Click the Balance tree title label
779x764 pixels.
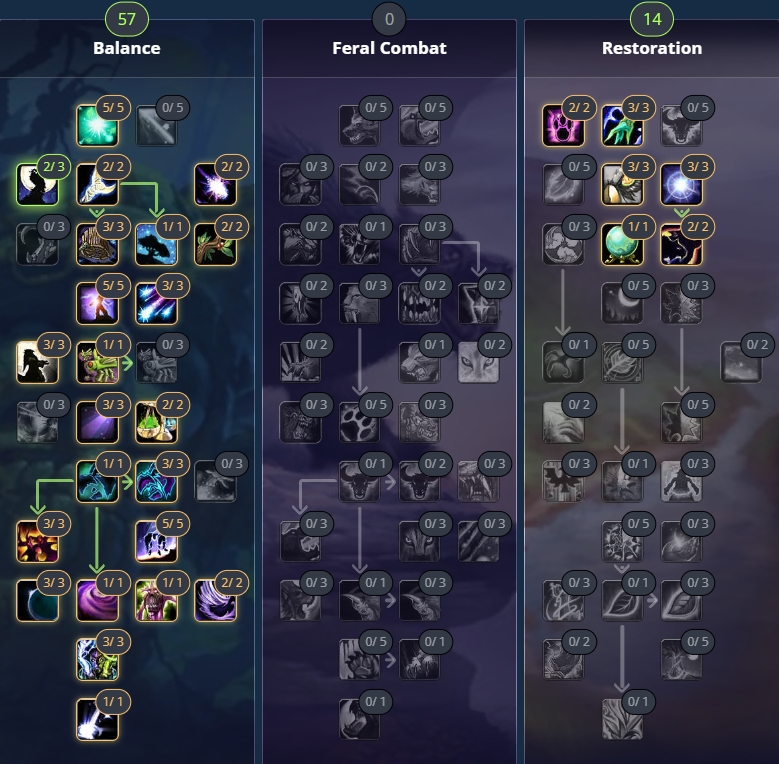(127, 48)
